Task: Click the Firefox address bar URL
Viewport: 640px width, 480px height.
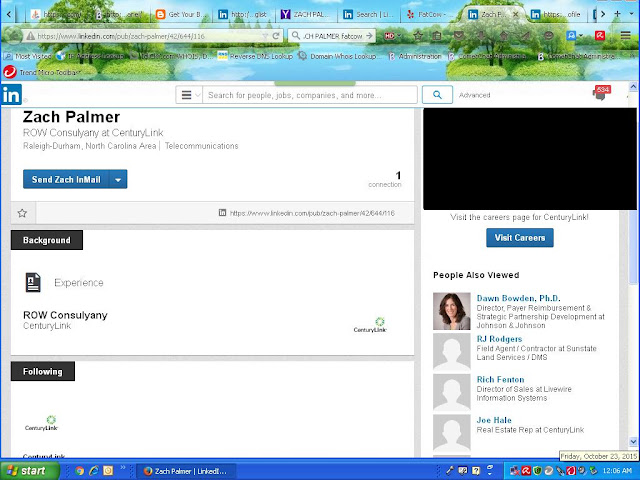Action: pos(149,36)
